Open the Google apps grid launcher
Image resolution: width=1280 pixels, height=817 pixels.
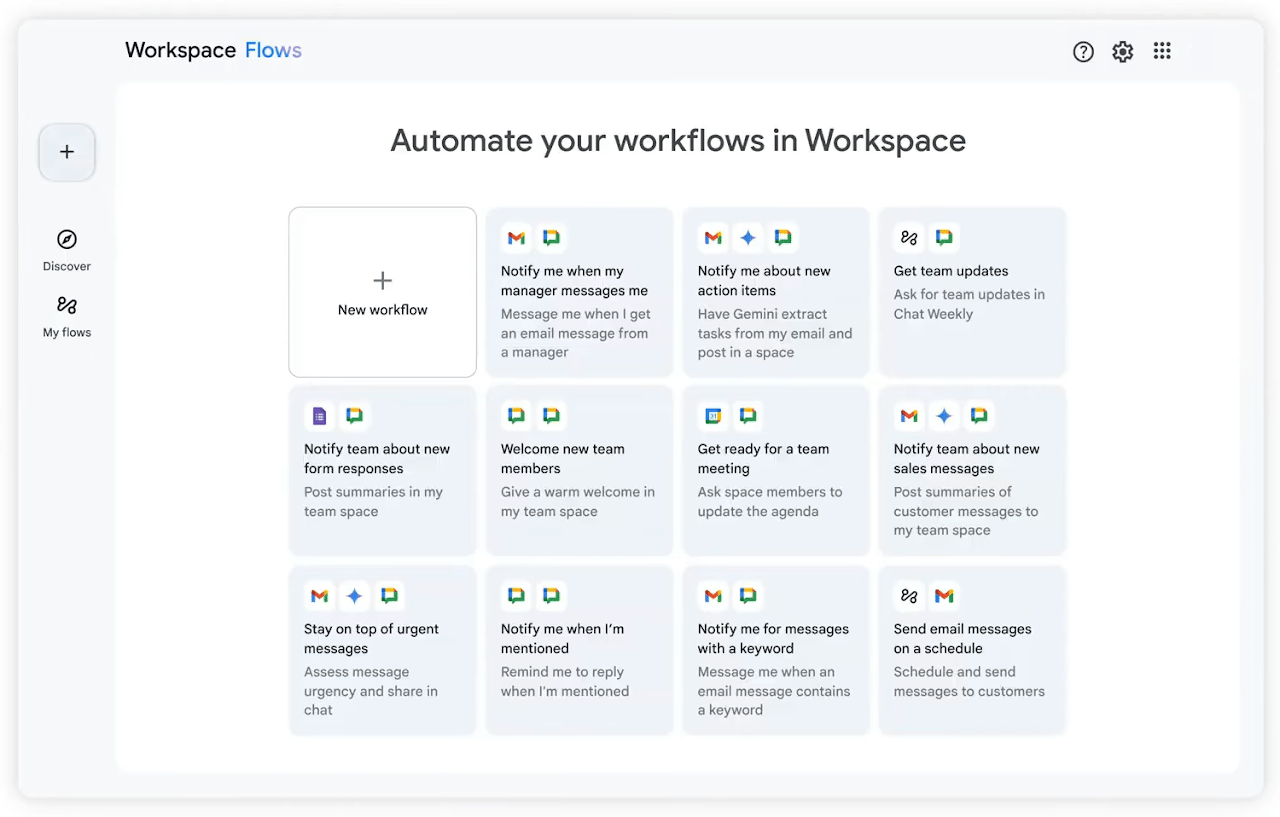point(1162,51)
